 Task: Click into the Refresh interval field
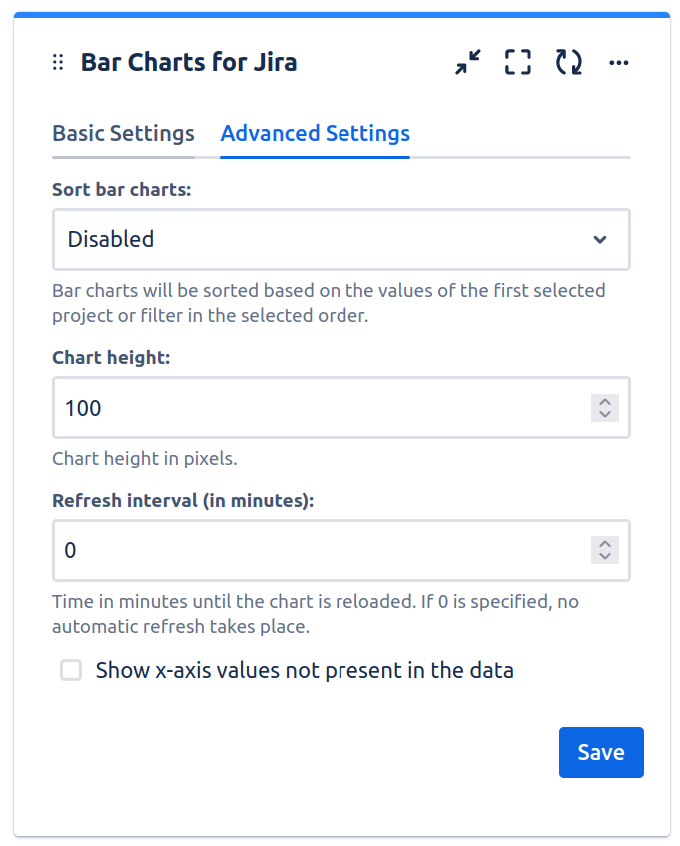[x=320, y=550]
